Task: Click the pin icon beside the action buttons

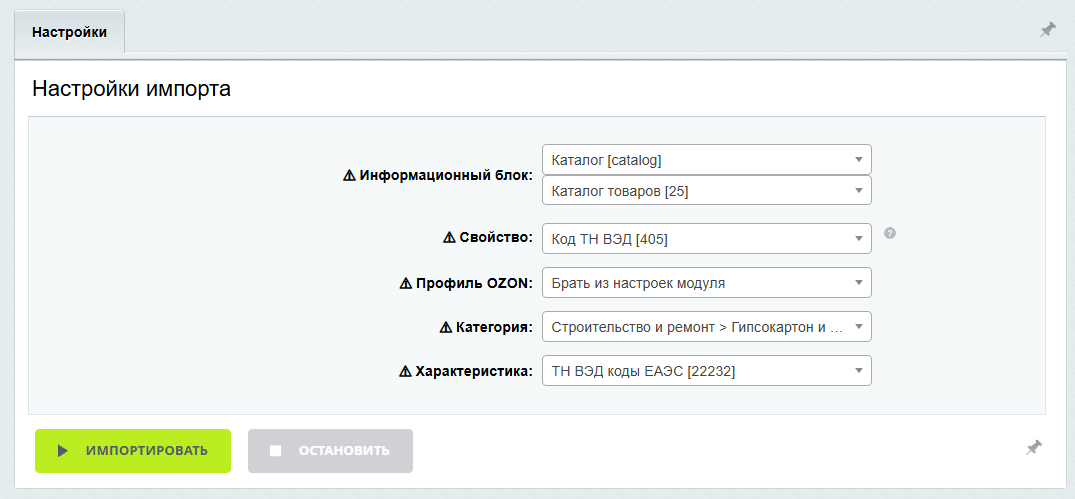Action: click(1034, 448)
